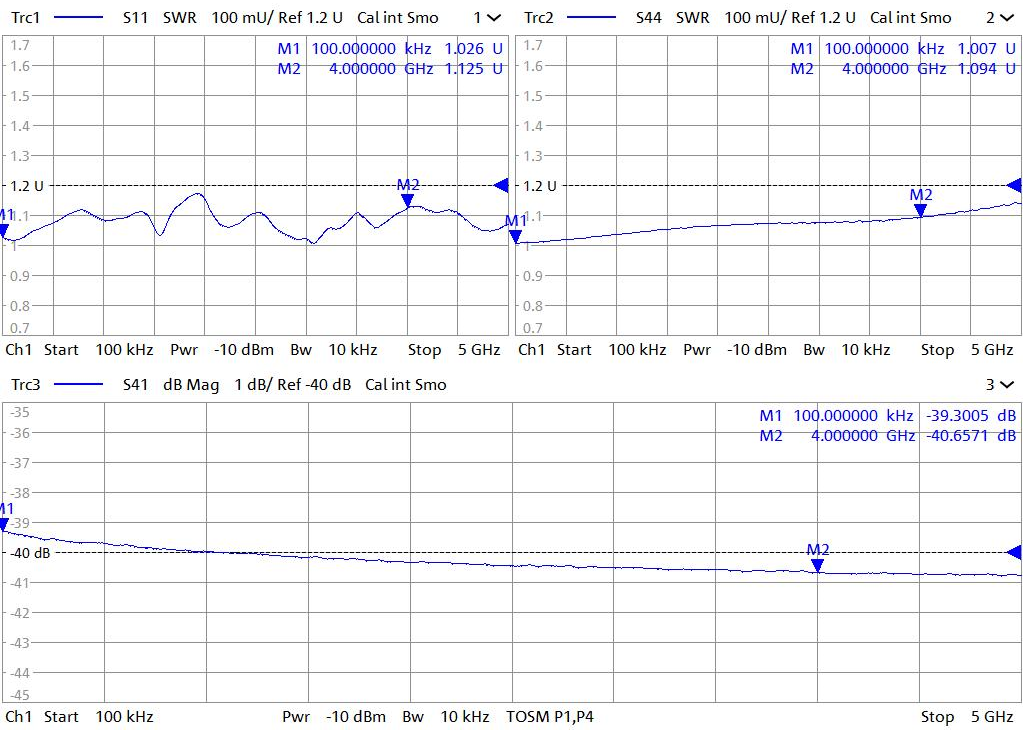Click the -40 dB reference level triangle
The width and height of the screenshot is (1023, 730).
(x=1014, y=552)
